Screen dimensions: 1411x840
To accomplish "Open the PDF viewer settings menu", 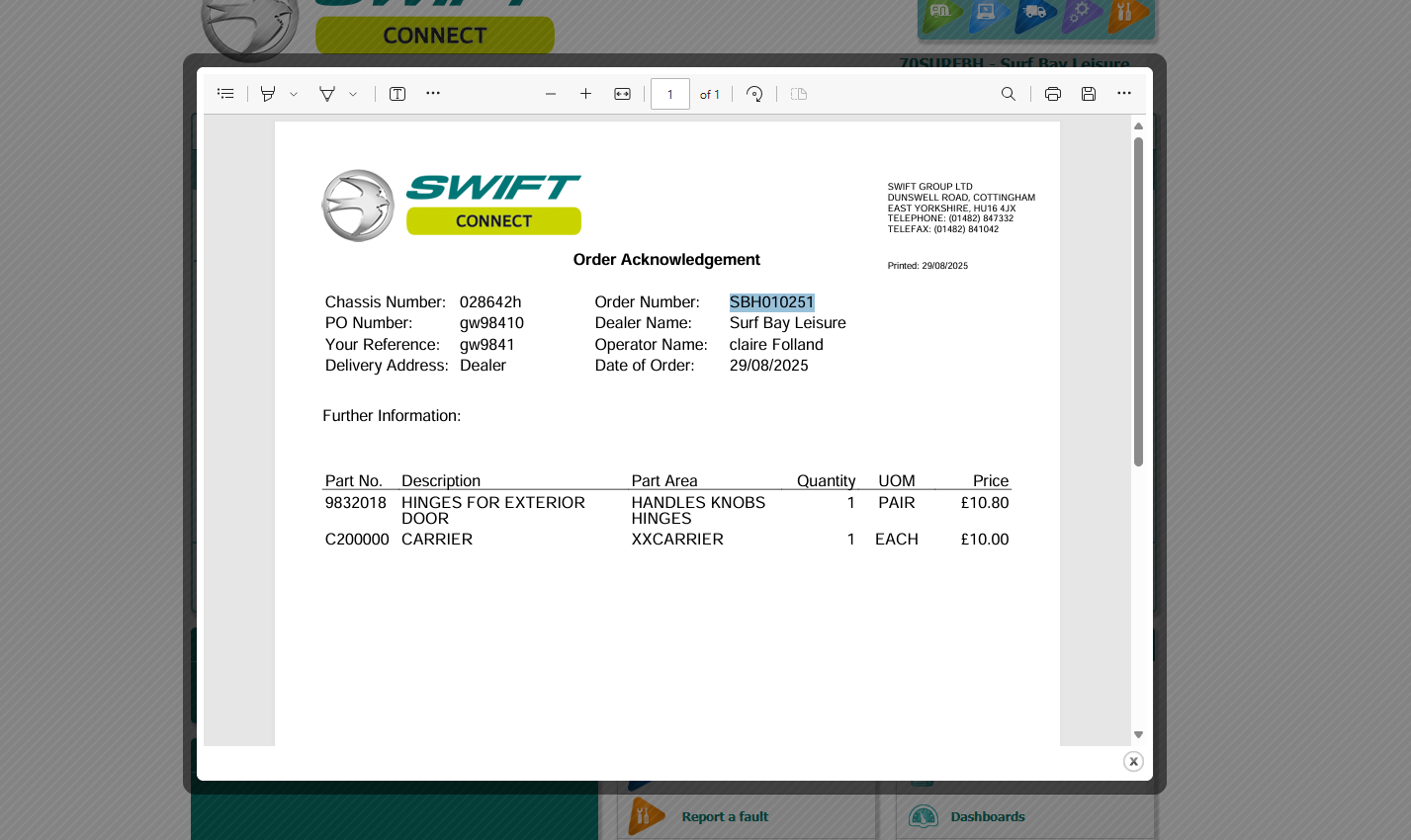I will (x=1124, y=94).
